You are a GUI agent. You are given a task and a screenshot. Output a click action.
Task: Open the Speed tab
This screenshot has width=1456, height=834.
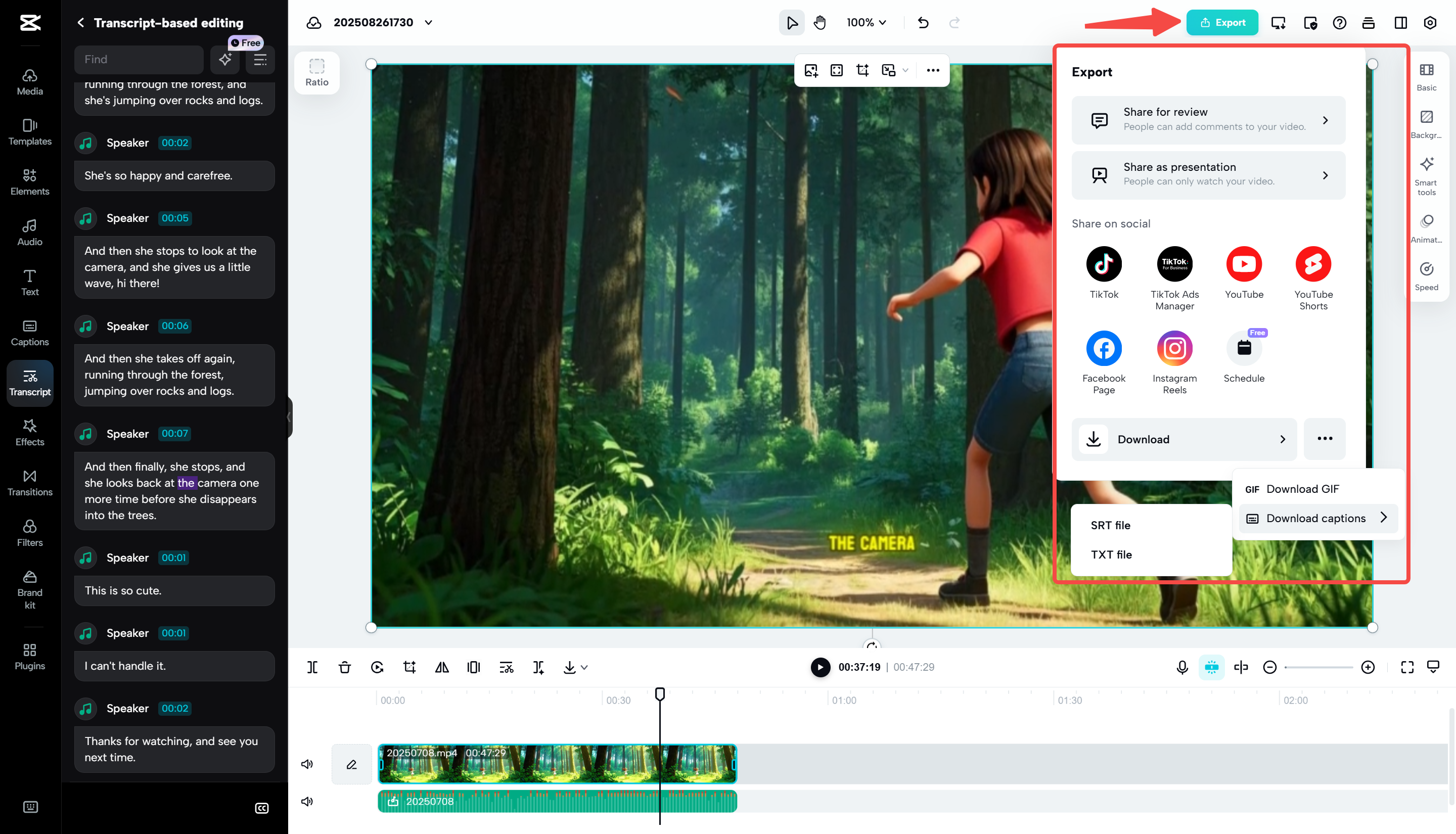pyautogui.click(x=1426, y=275)
